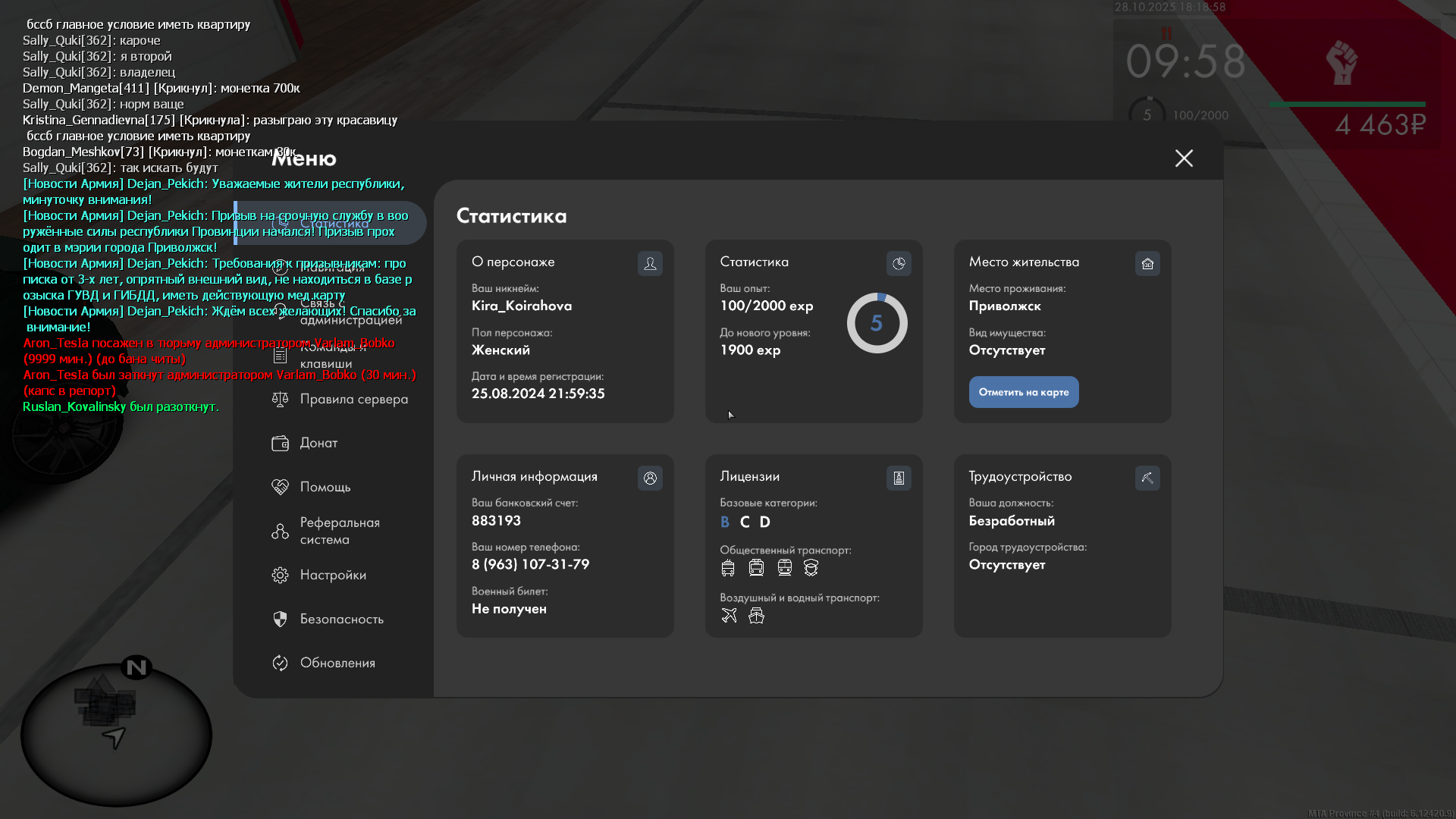Click the house icon in Место жительства card
Screen dimensions: 1456x819
pyautogui.click(x=1147, y=264)
